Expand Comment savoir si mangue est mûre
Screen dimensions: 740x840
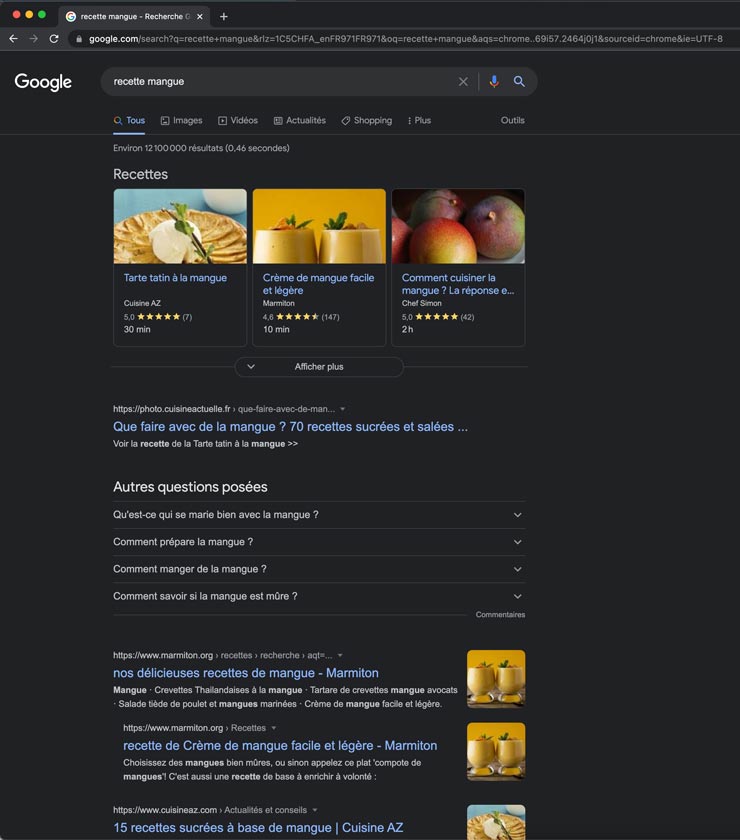coord(319,596)
